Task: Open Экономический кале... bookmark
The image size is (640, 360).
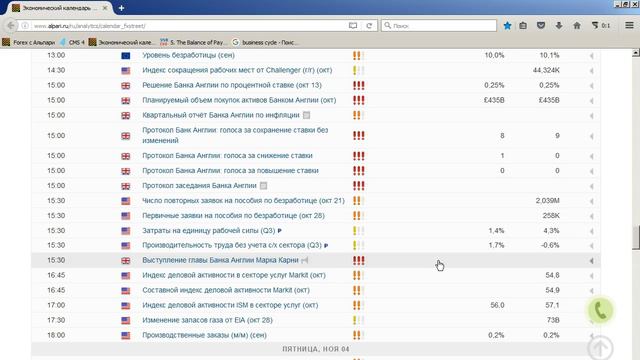Action: tap(122, 42)
